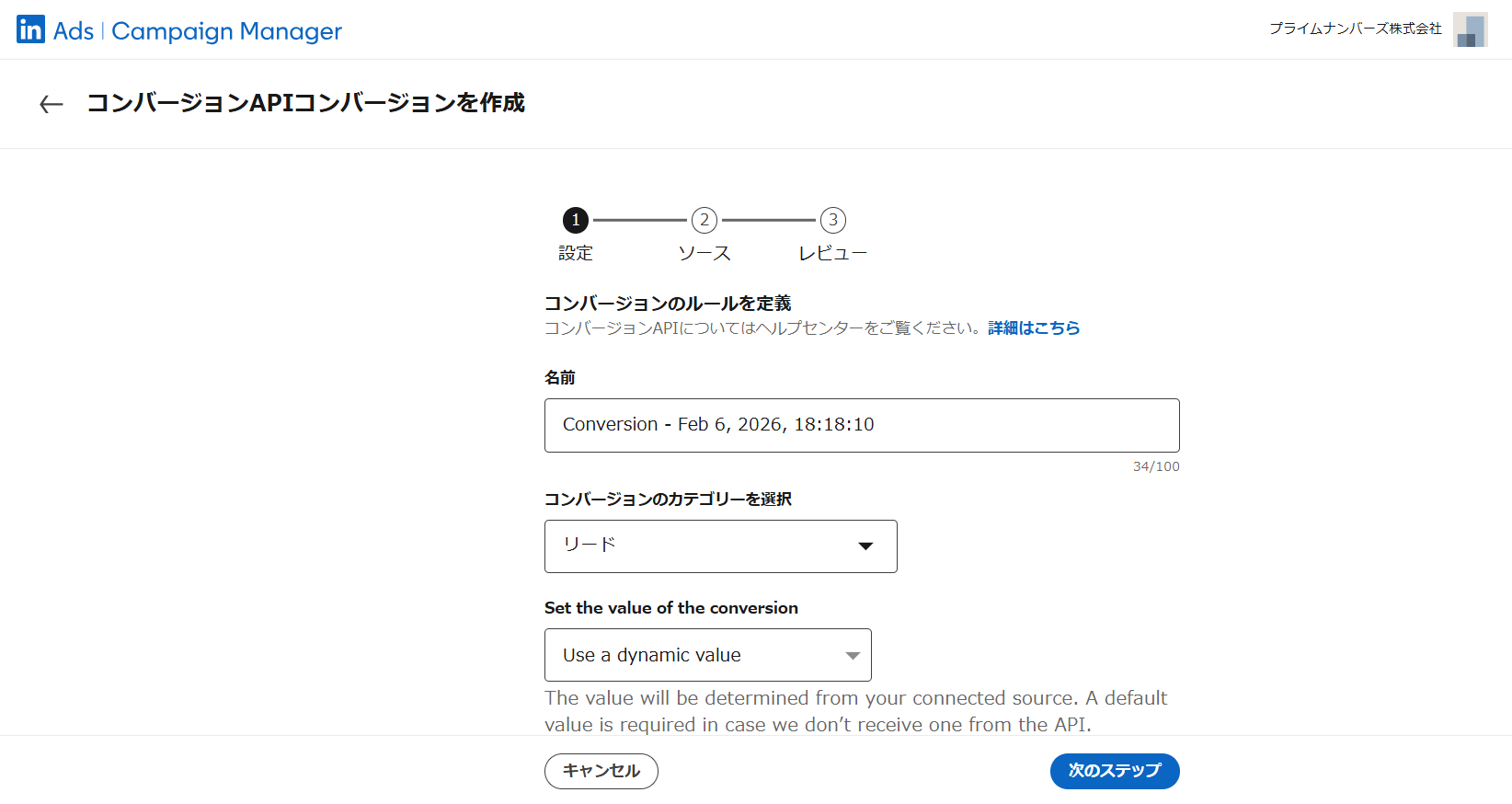Open the account avatar thumbnail

click(1470, 29)
